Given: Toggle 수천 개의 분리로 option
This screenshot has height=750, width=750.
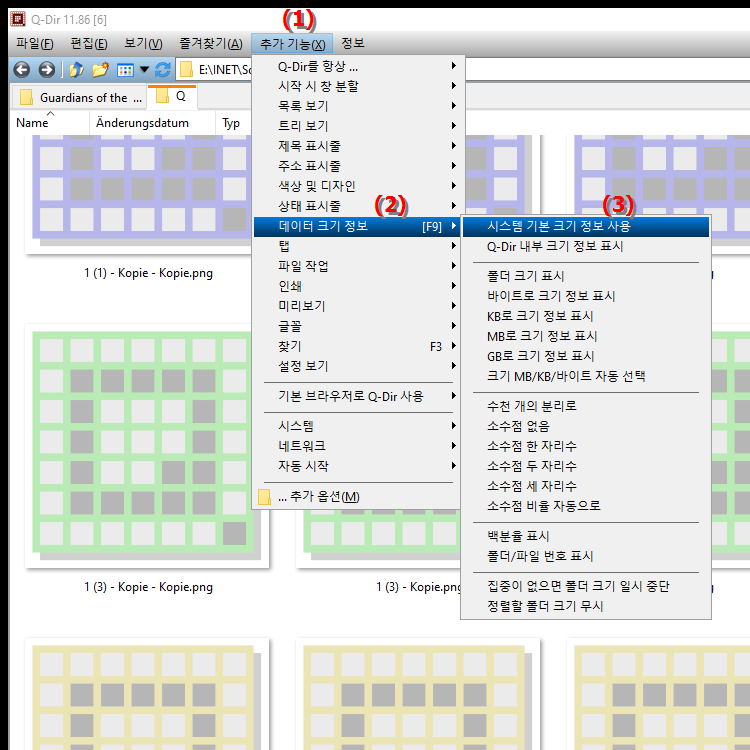Looking at the screenshot, I should coord(585,406).
